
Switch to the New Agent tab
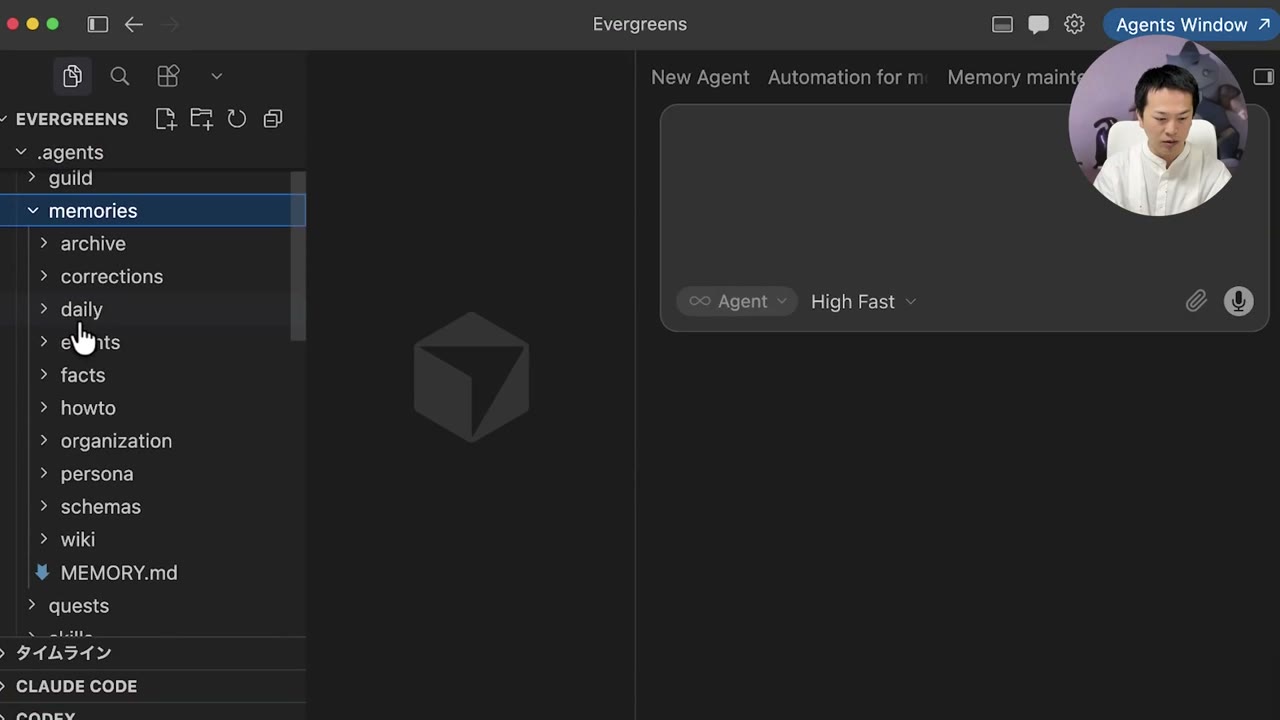click(x=700, y=77)
